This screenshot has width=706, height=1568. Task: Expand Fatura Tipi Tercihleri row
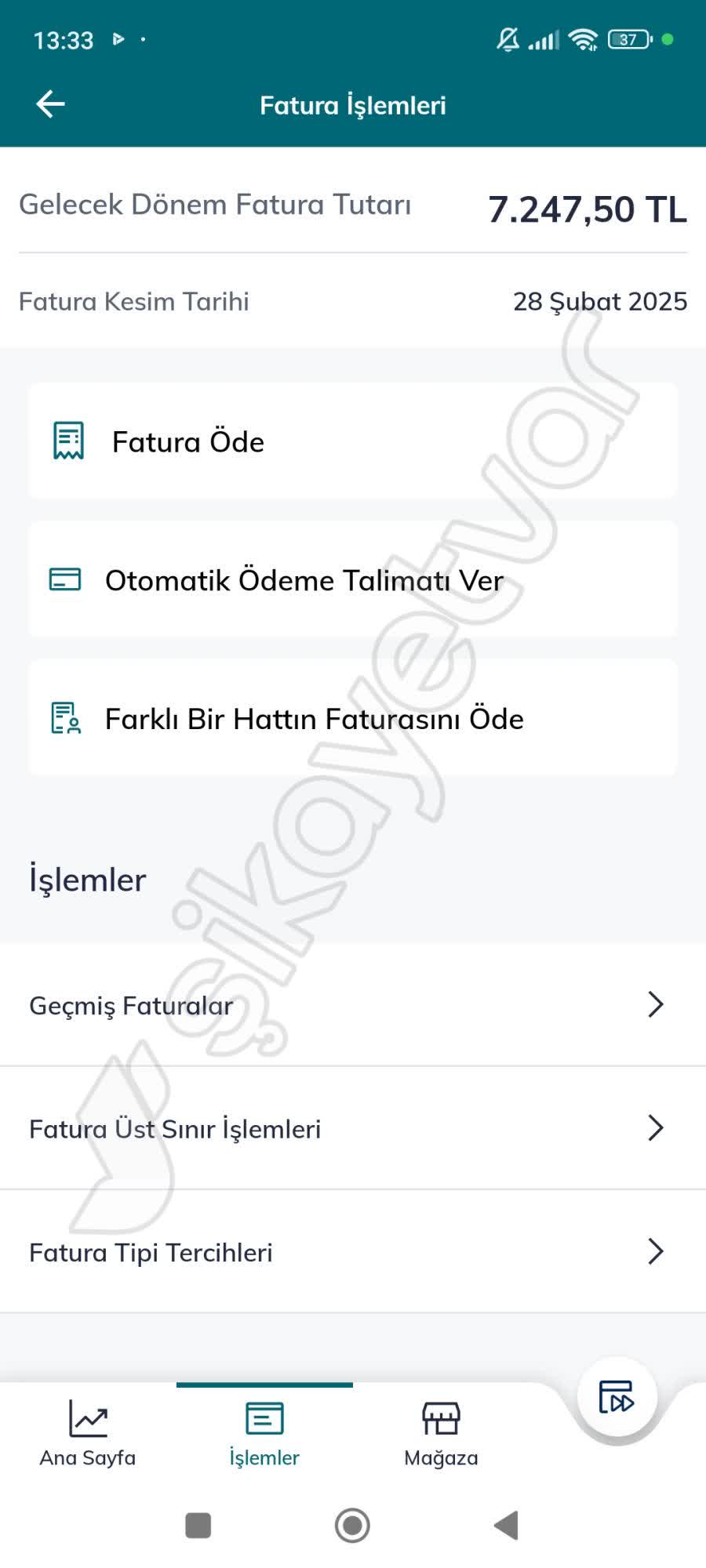[x=656, y=1252]
